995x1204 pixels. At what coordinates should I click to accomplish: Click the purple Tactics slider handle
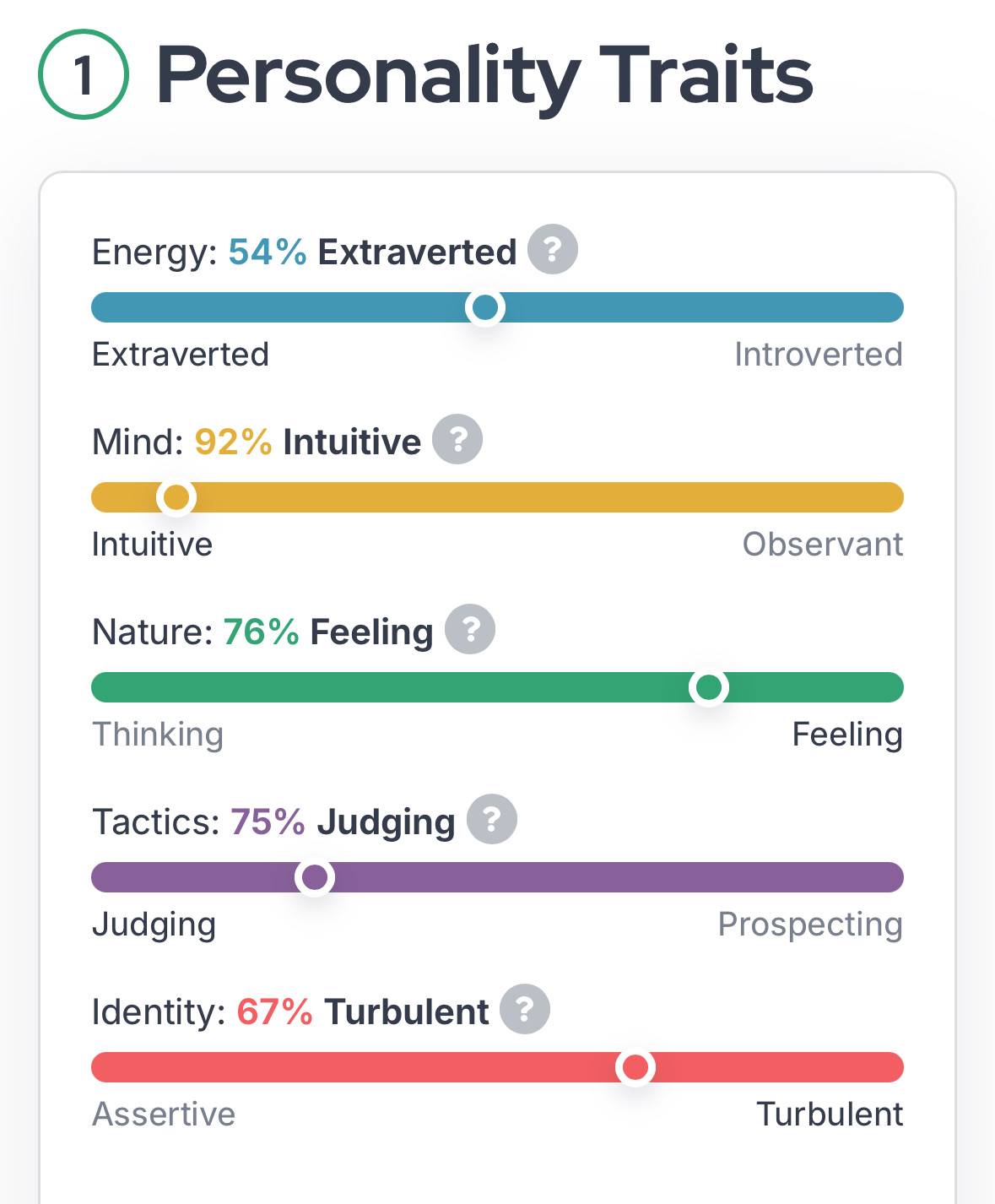pyautogui.click(x=315, y=877)
